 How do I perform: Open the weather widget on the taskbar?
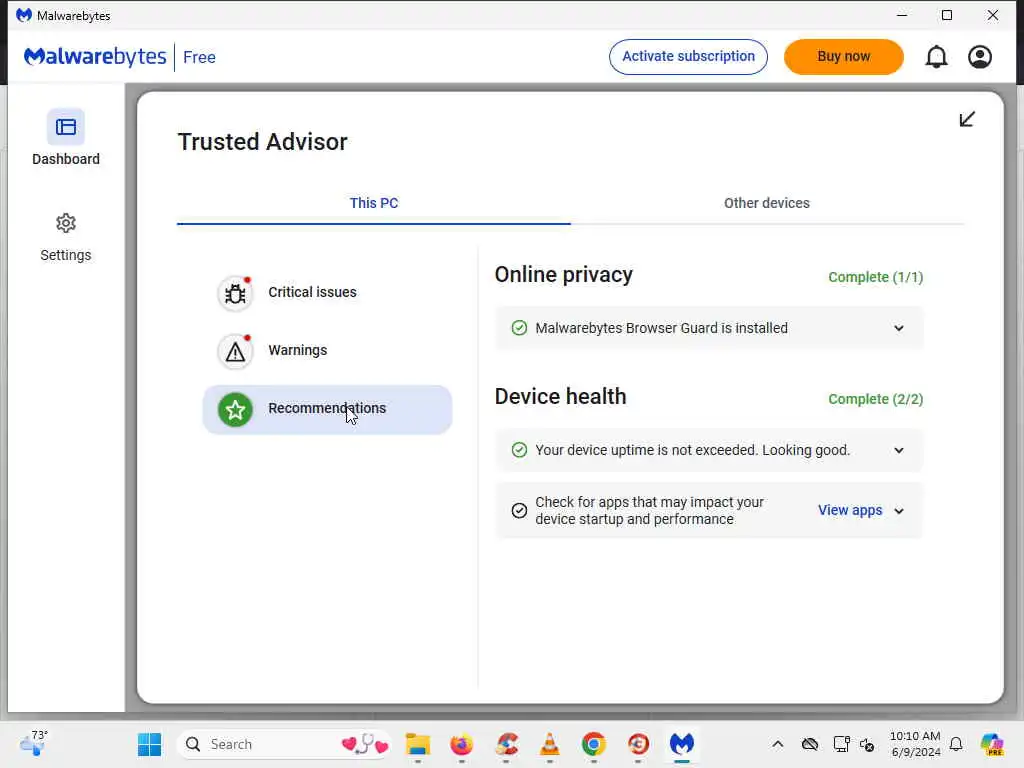(x=33, y=744)
